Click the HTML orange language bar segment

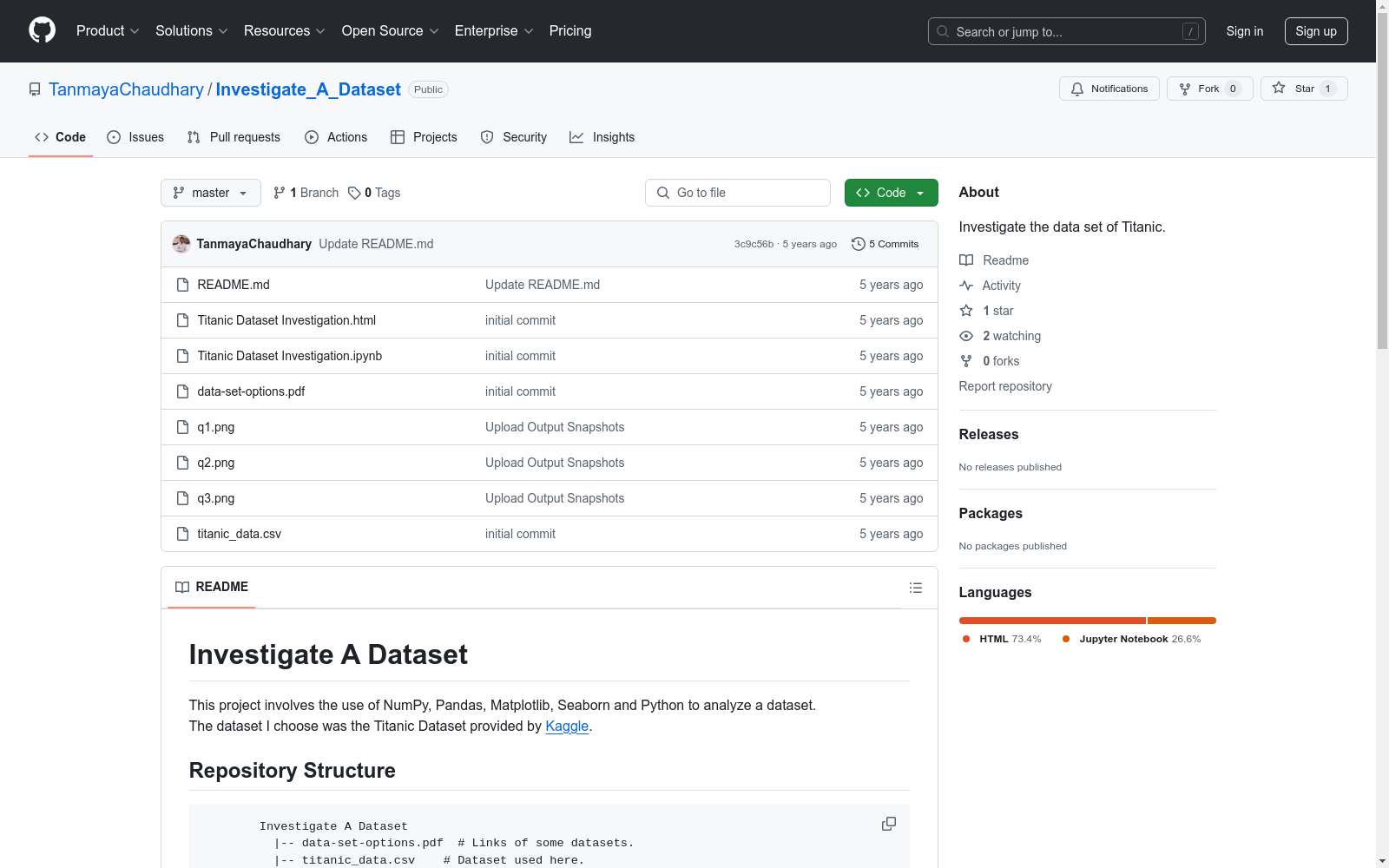tap(1052, 621)
